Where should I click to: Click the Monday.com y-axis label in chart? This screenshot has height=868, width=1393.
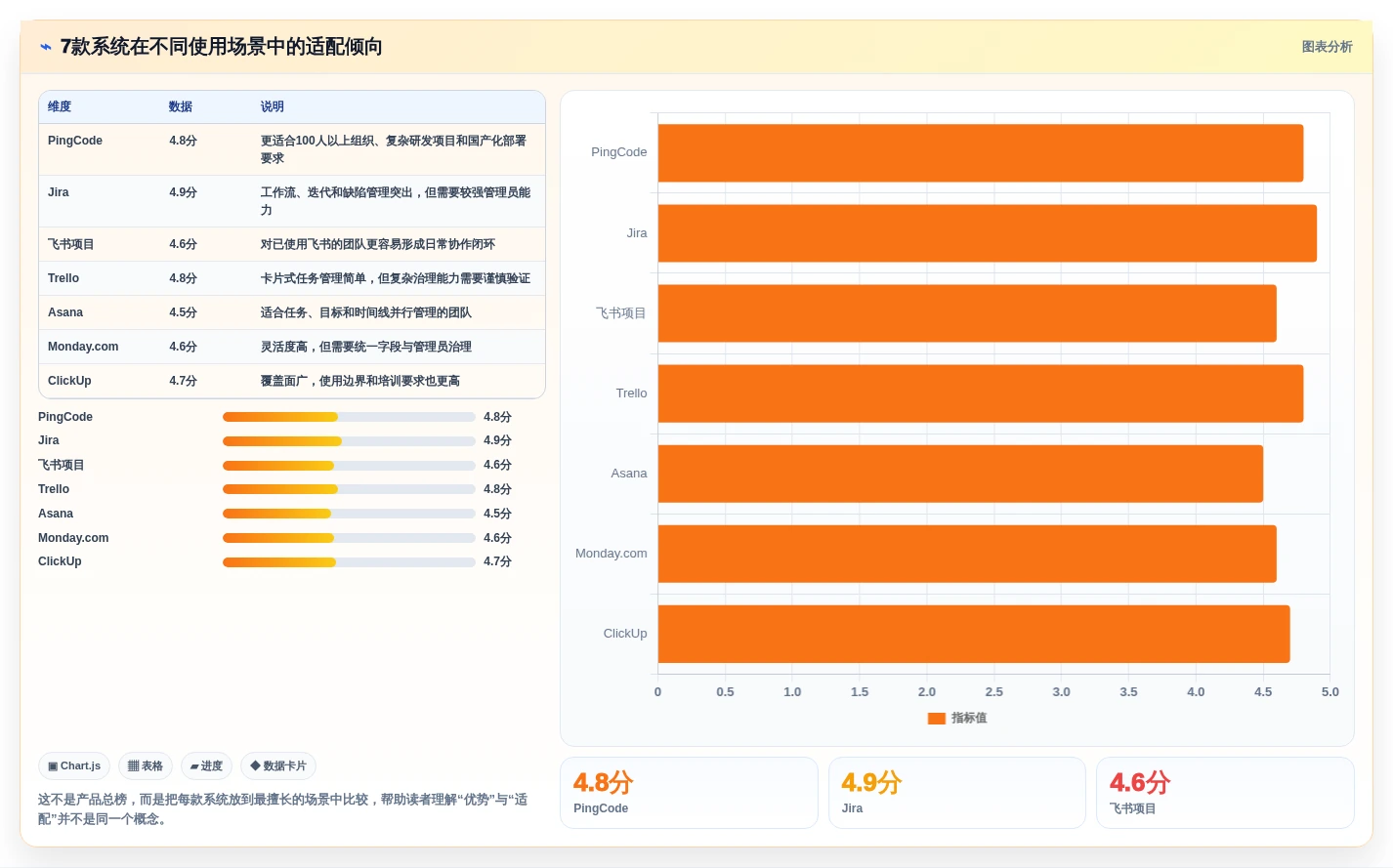point(611,554)
